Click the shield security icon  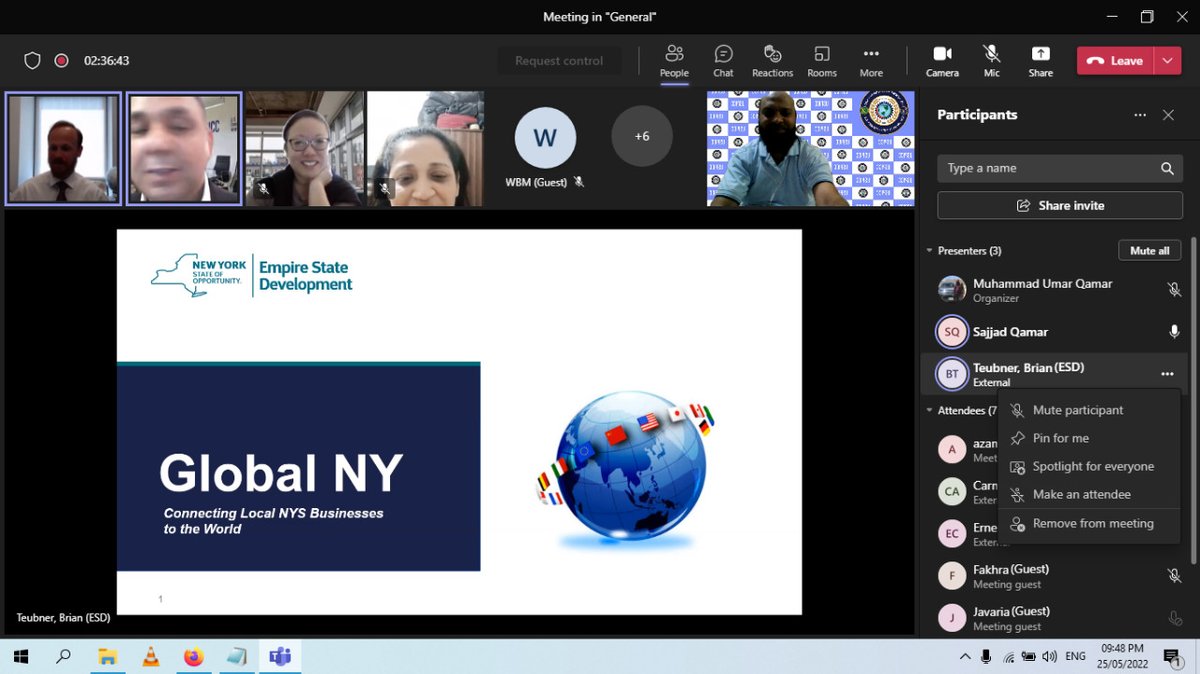[32, 61]
